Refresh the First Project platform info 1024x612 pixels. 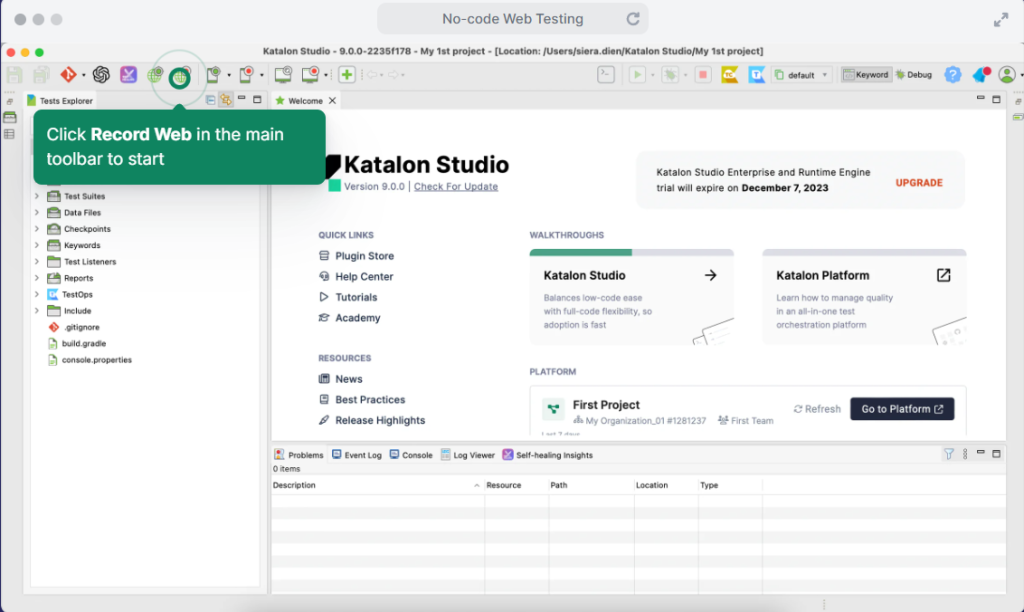pyautogui.click(x=816, y=408)
